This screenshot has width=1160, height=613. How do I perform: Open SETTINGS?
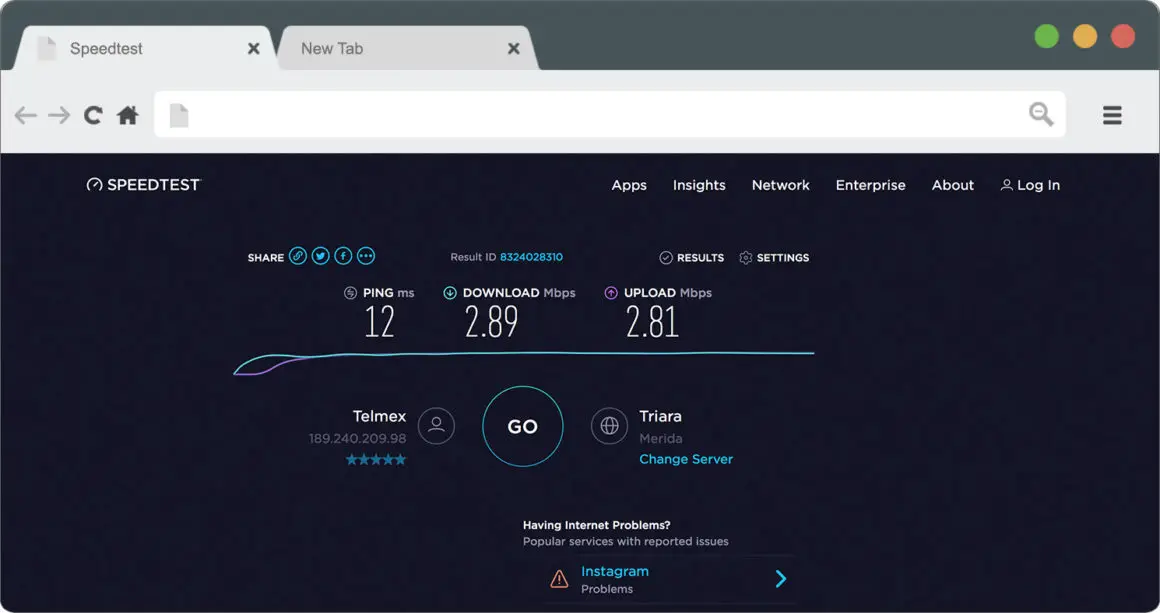pyautogui.click(x=774, y=257)
